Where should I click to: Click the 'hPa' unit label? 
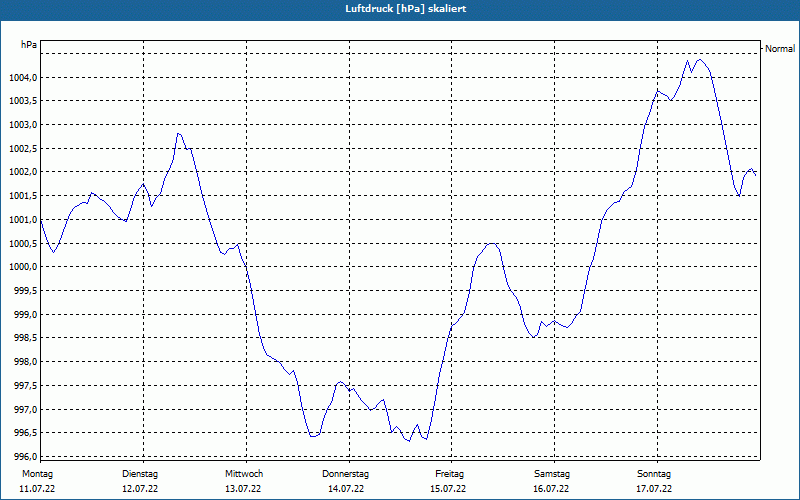click(29, 45)
